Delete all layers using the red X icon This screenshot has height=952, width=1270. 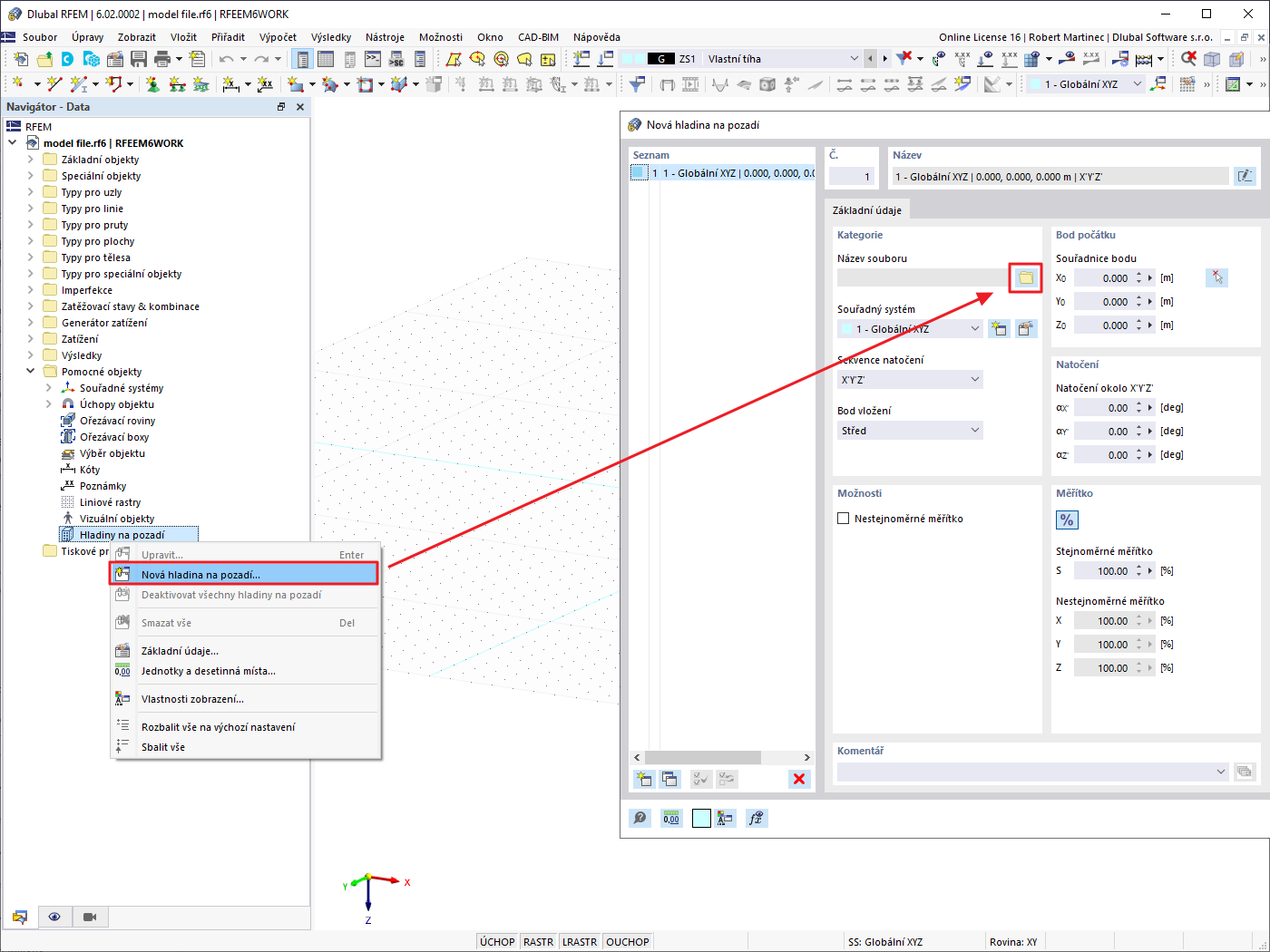tap(799, 778)
